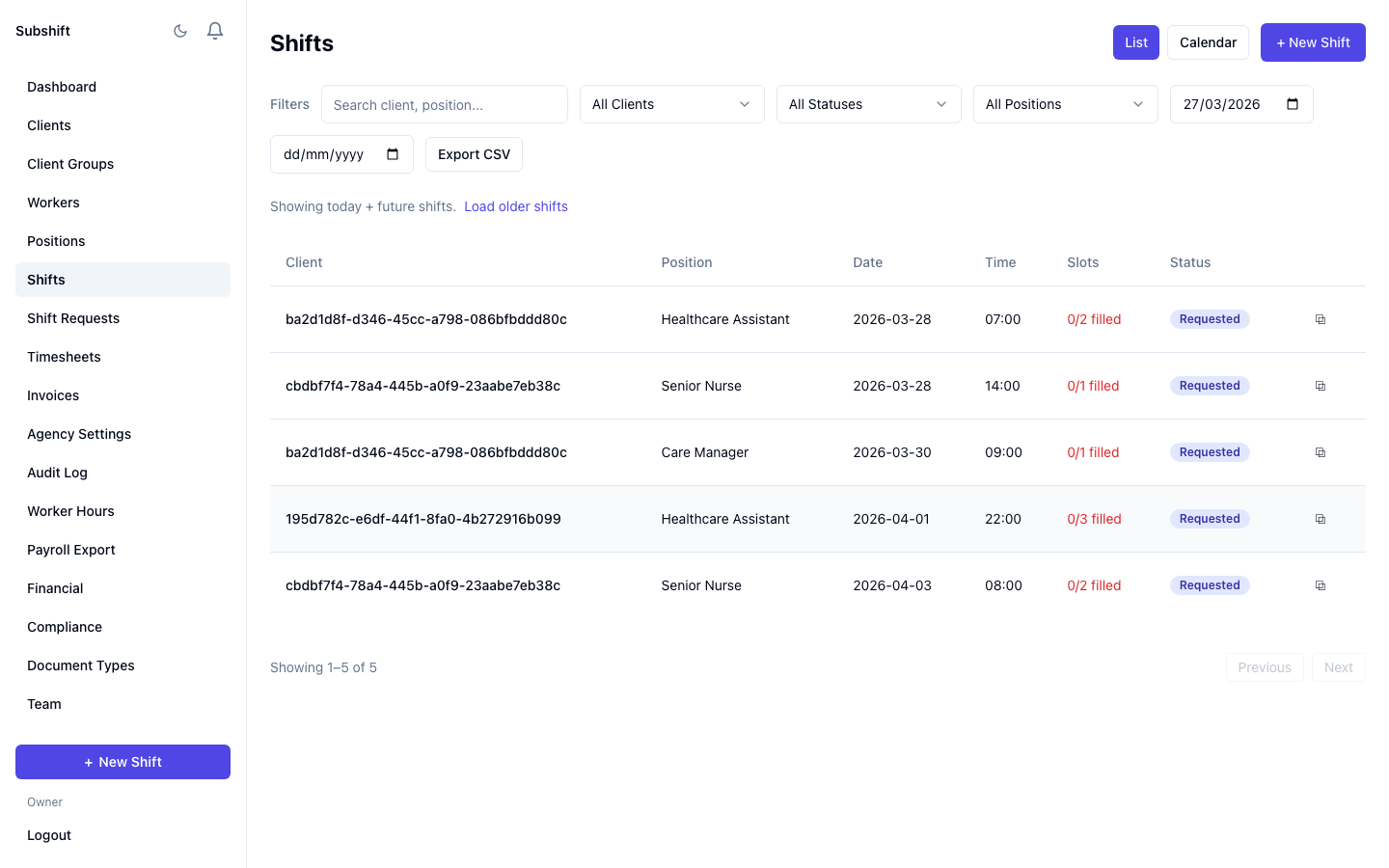Viewport: 1389px width, 868px height.
Task: Open notifications via the bell icon
Action: [214, 30]
